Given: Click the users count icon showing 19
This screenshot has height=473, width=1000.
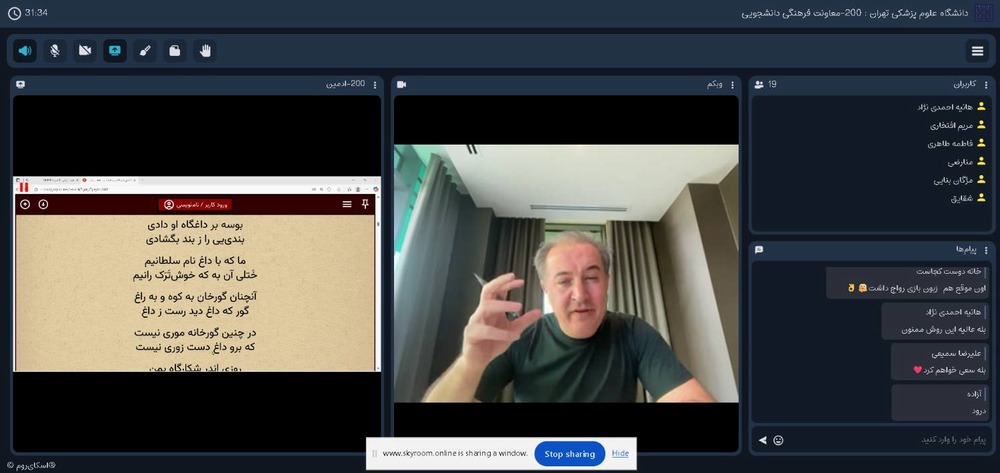Looking at the screenshot, I should (760, 85).
